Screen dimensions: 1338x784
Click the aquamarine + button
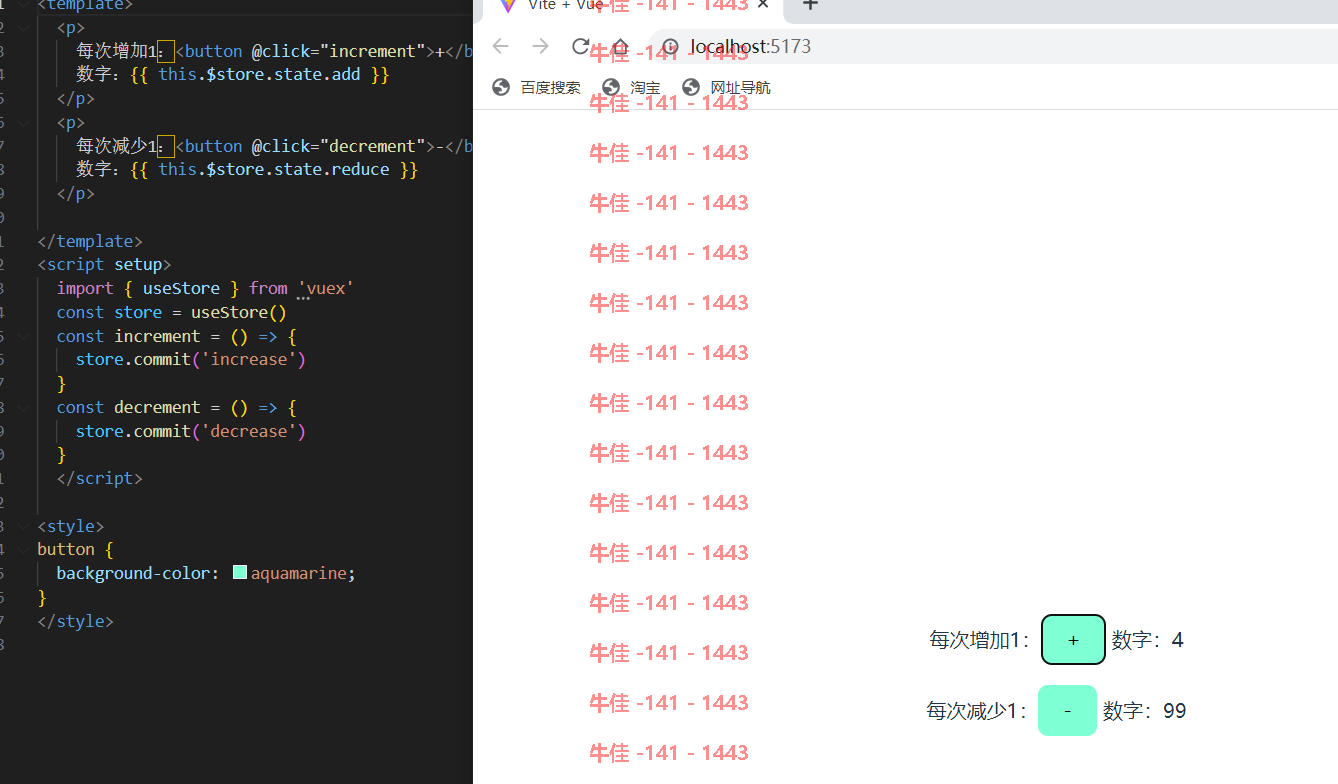pos(1073,639)
